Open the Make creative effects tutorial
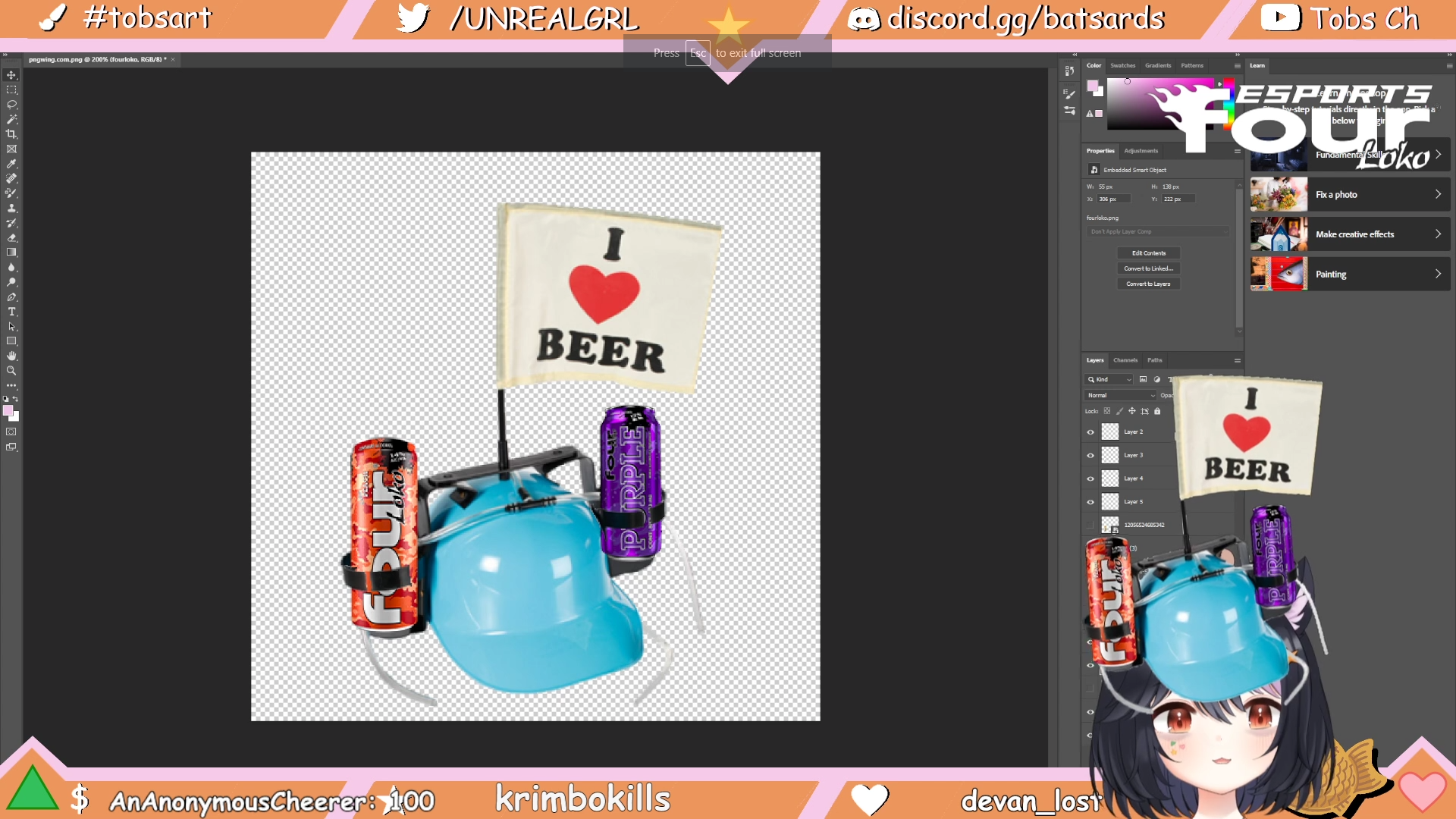 [x=1350, y=234]
